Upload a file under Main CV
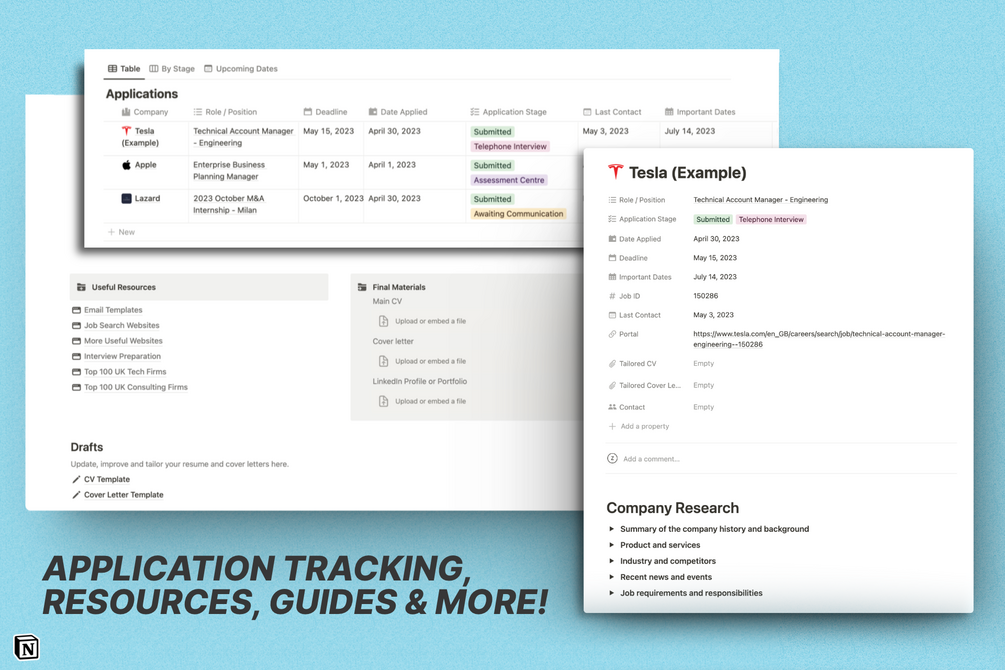This screenshot has height=670, width=1005. click(422, 321)
